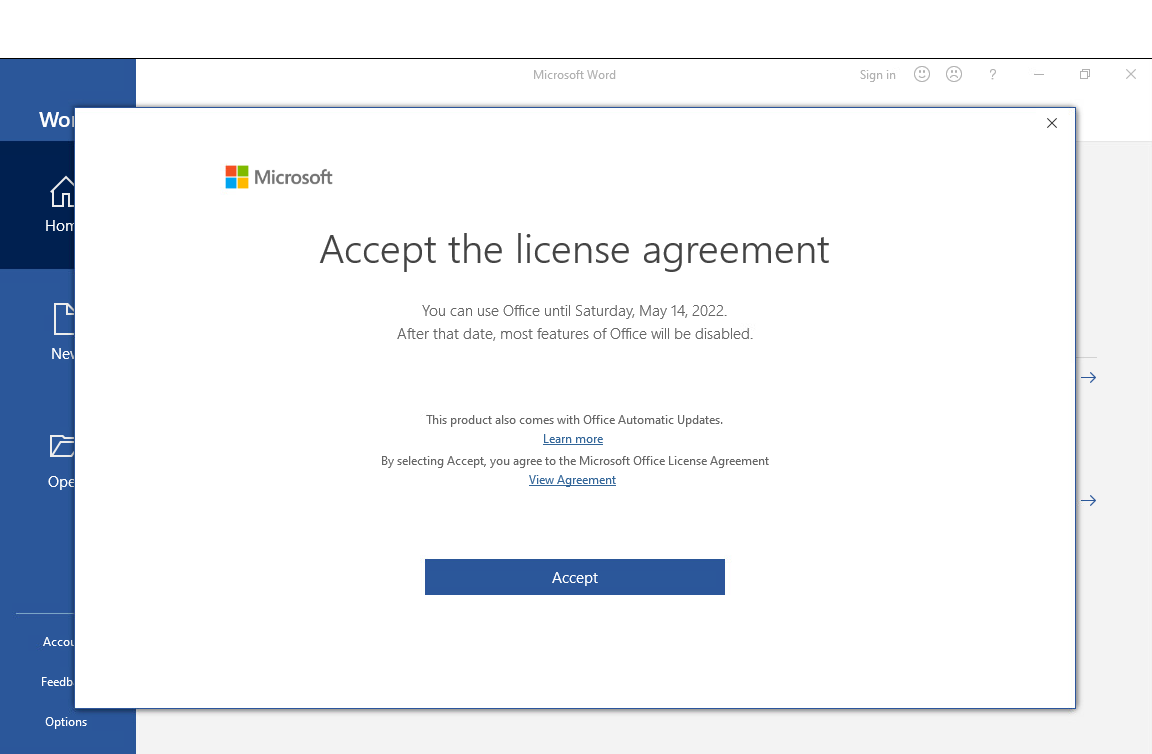Minimize the Microsoft Word window
This screenshot has height=754, width=1152.
coord(1039,75)
